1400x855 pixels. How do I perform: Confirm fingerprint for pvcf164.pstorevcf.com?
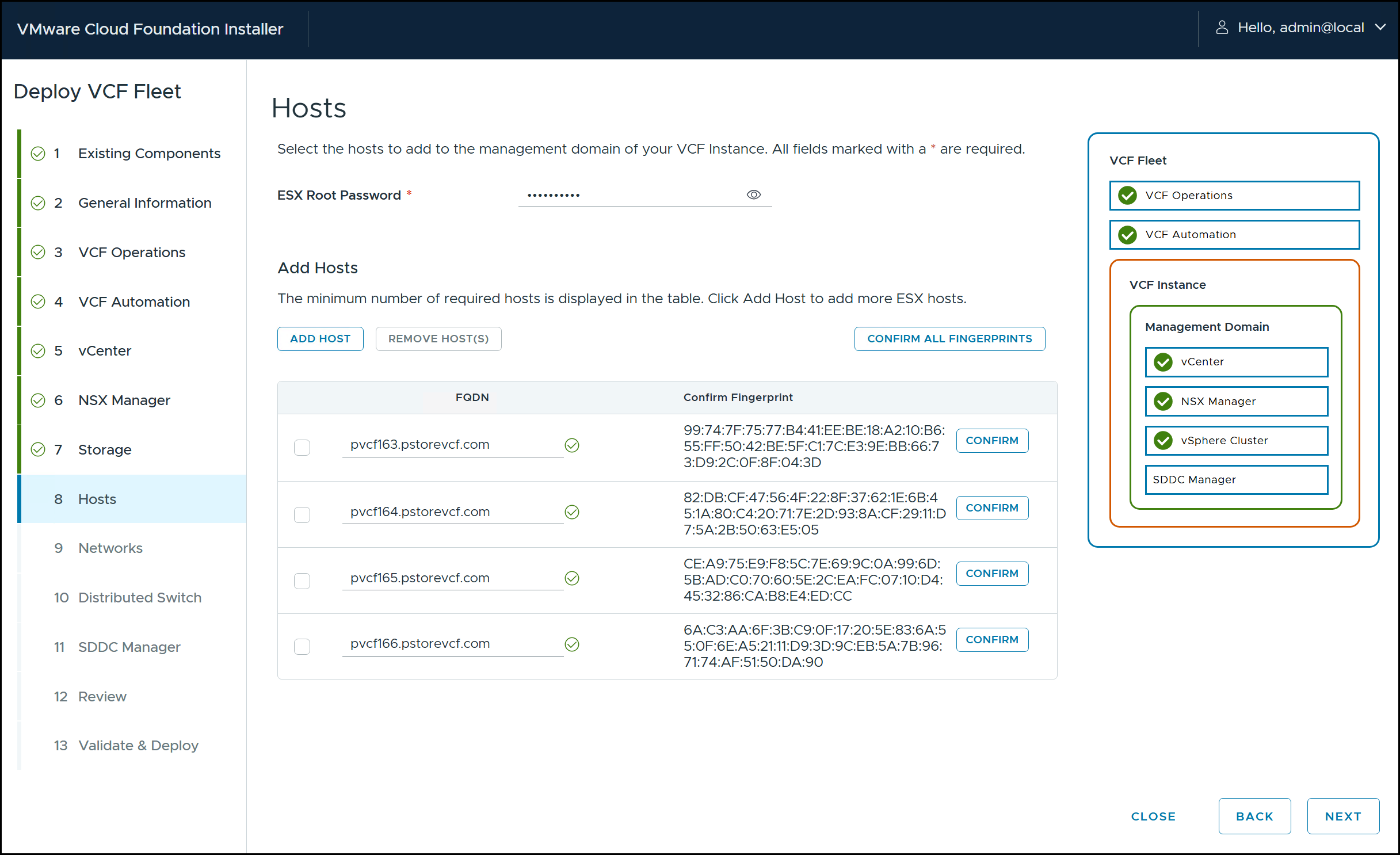point(992,508)
